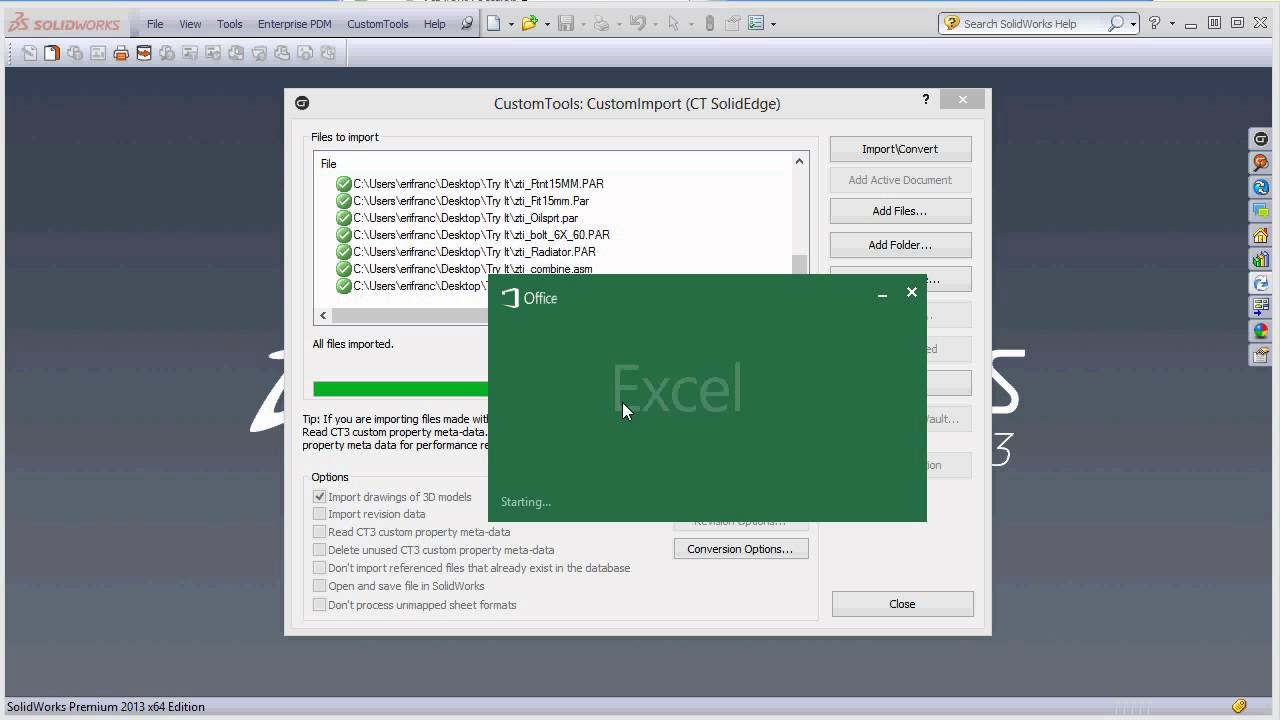1280x720 pixels.
Task: Click the Options checklist icon in toolbar
Action: coord(756,23)
